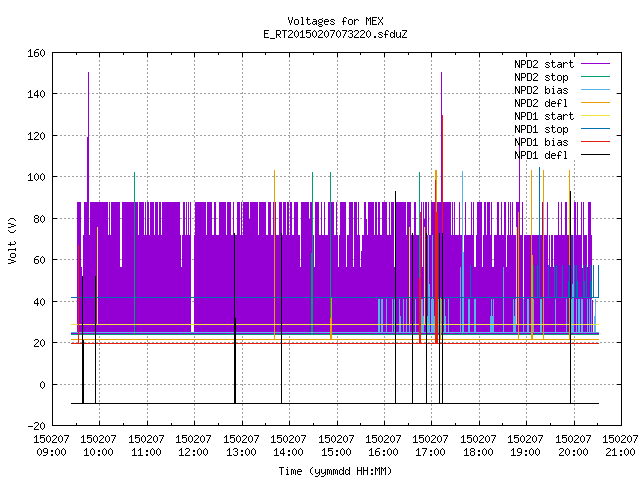Click the yellow NPD1 start legend line
The height and width of the screenshot is (480, 640).
pos(596,116)
